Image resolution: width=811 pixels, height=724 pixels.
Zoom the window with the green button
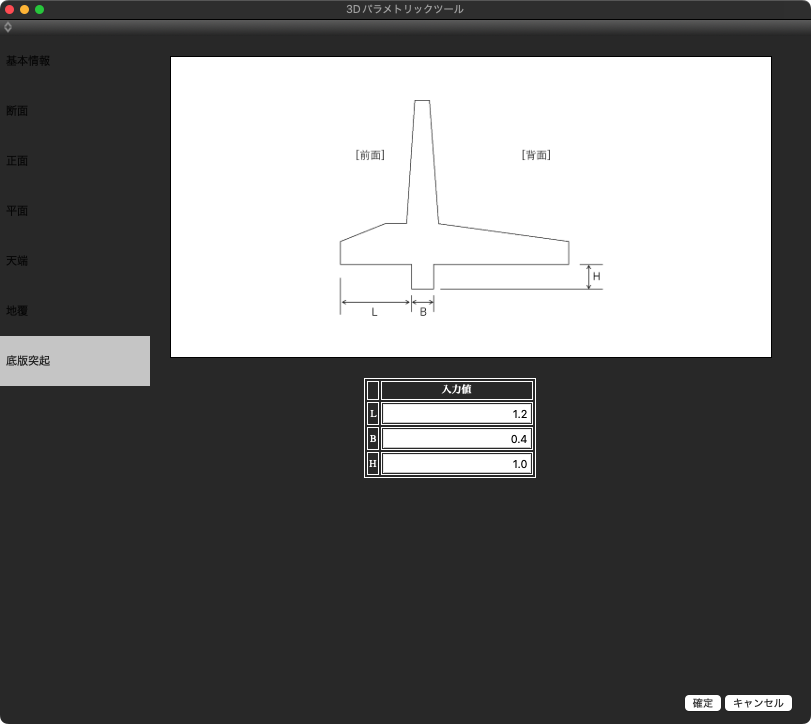click(x=40, y=9)
